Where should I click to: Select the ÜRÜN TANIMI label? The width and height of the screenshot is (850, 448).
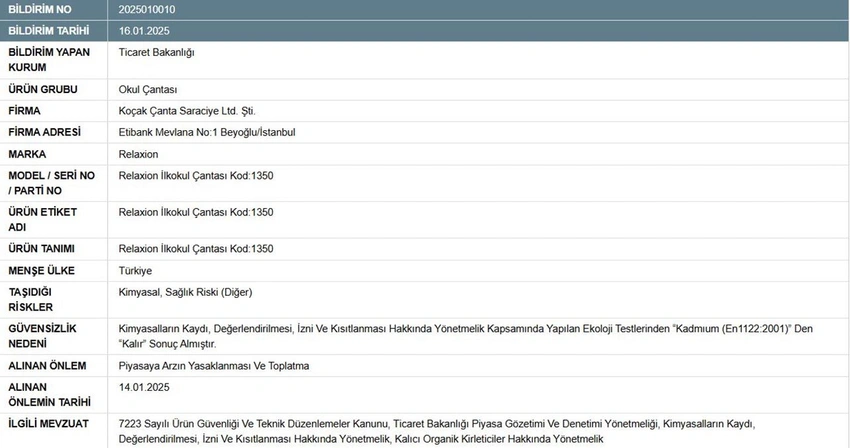[x=42, y=248]
